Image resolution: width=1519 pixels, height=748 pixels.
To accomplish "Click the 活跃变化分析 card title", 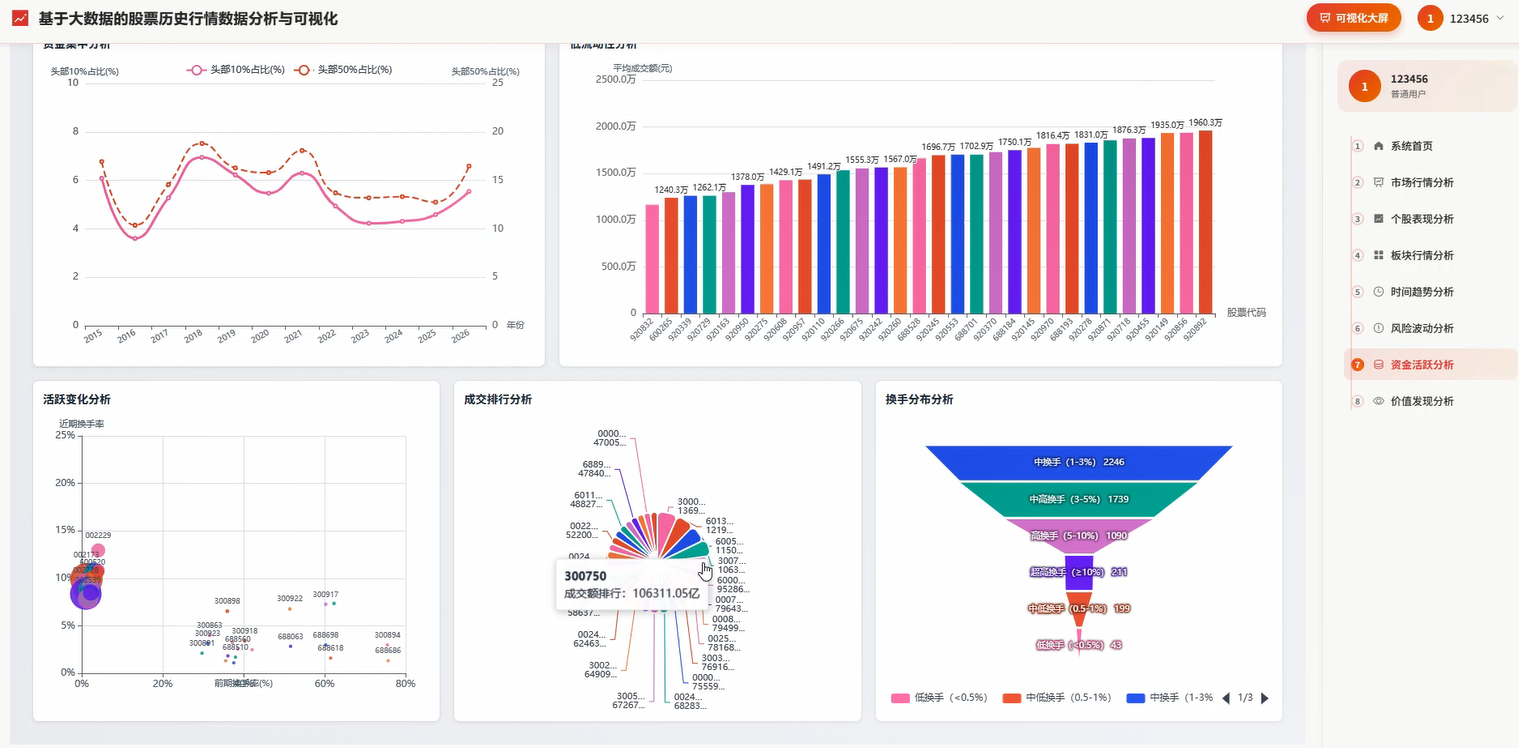I will coord(77,399).
